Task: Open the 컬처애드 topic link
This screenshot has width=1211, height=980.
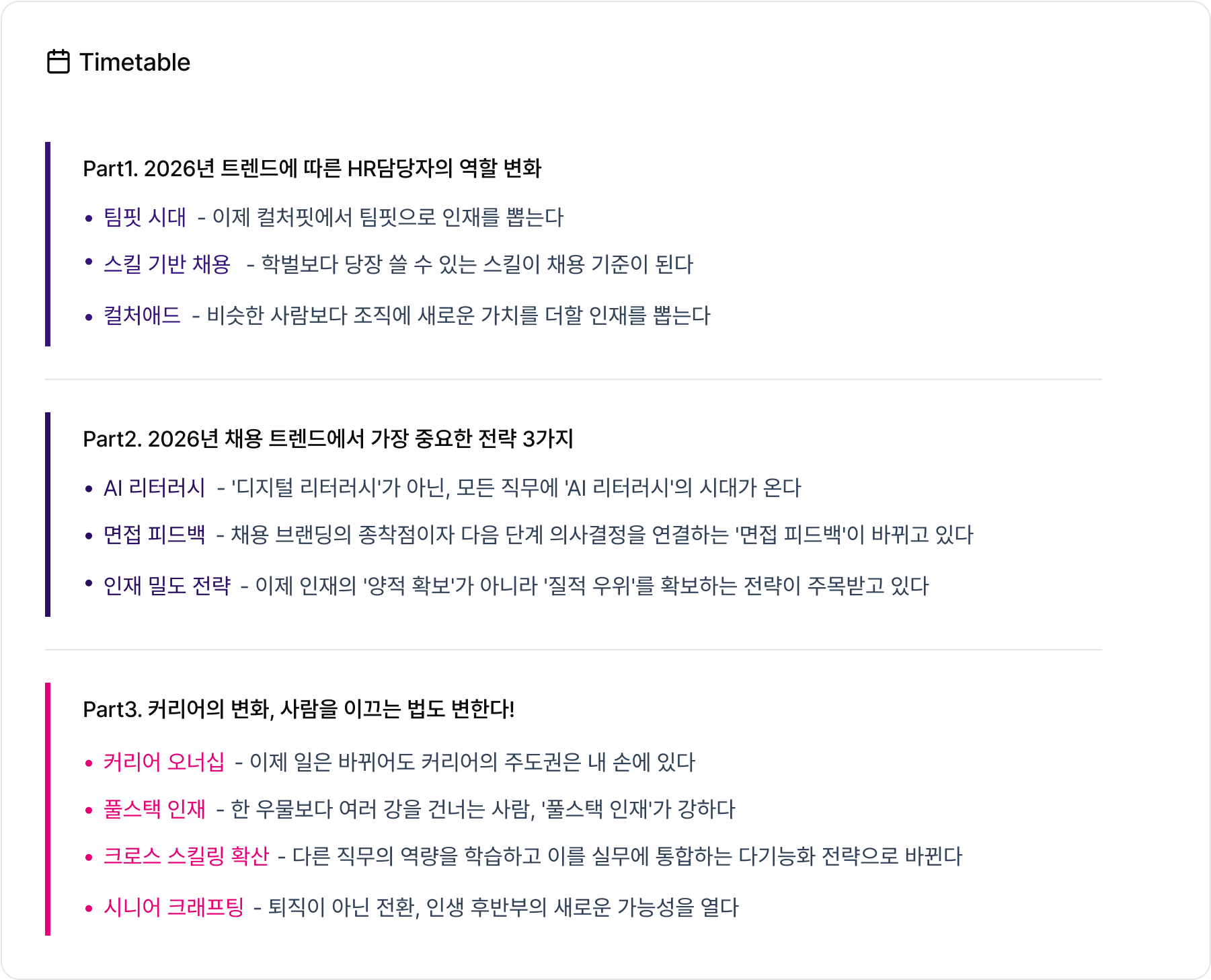Action: (142, 315)
